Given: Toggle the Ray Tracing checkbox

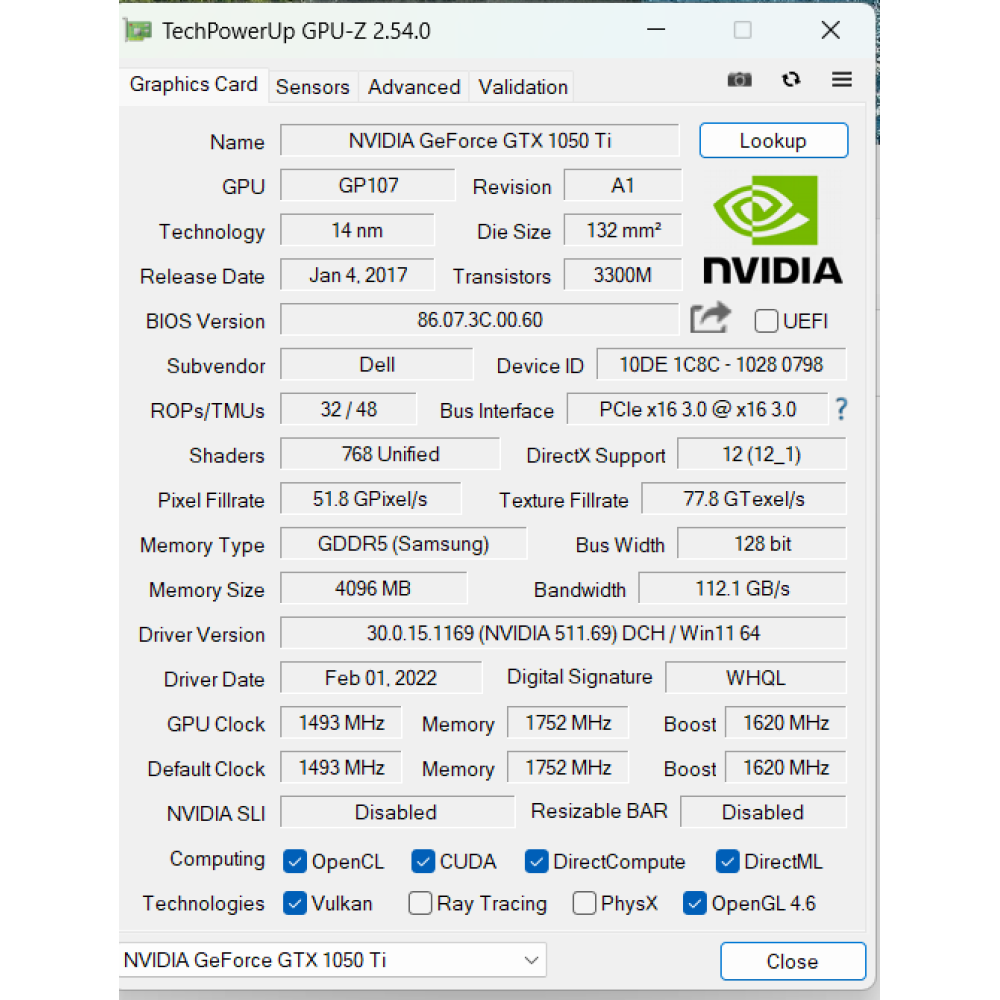Looking at the screenshot, I should [x=420, y=903].
